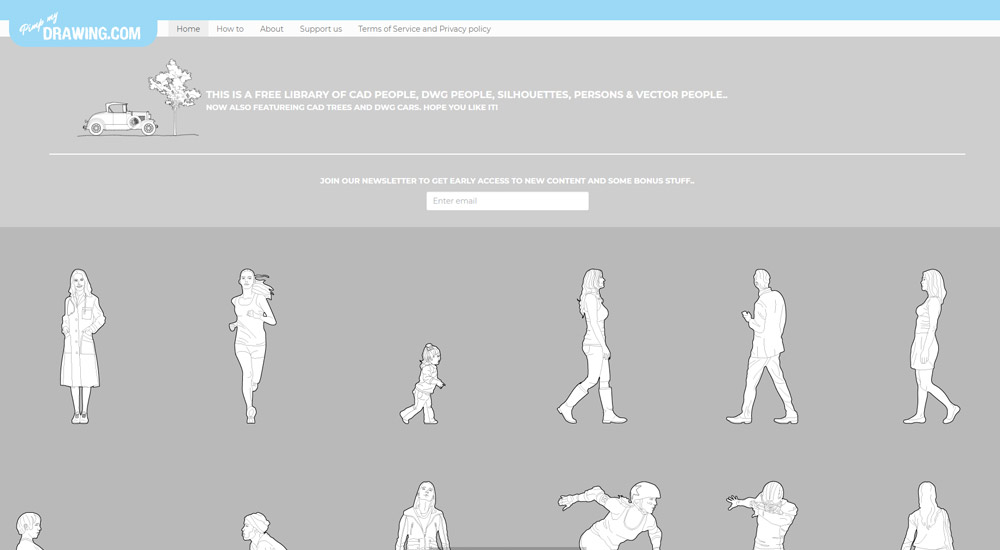
Task: Select the walking woman in boots drawing
Action: (592, 346)
